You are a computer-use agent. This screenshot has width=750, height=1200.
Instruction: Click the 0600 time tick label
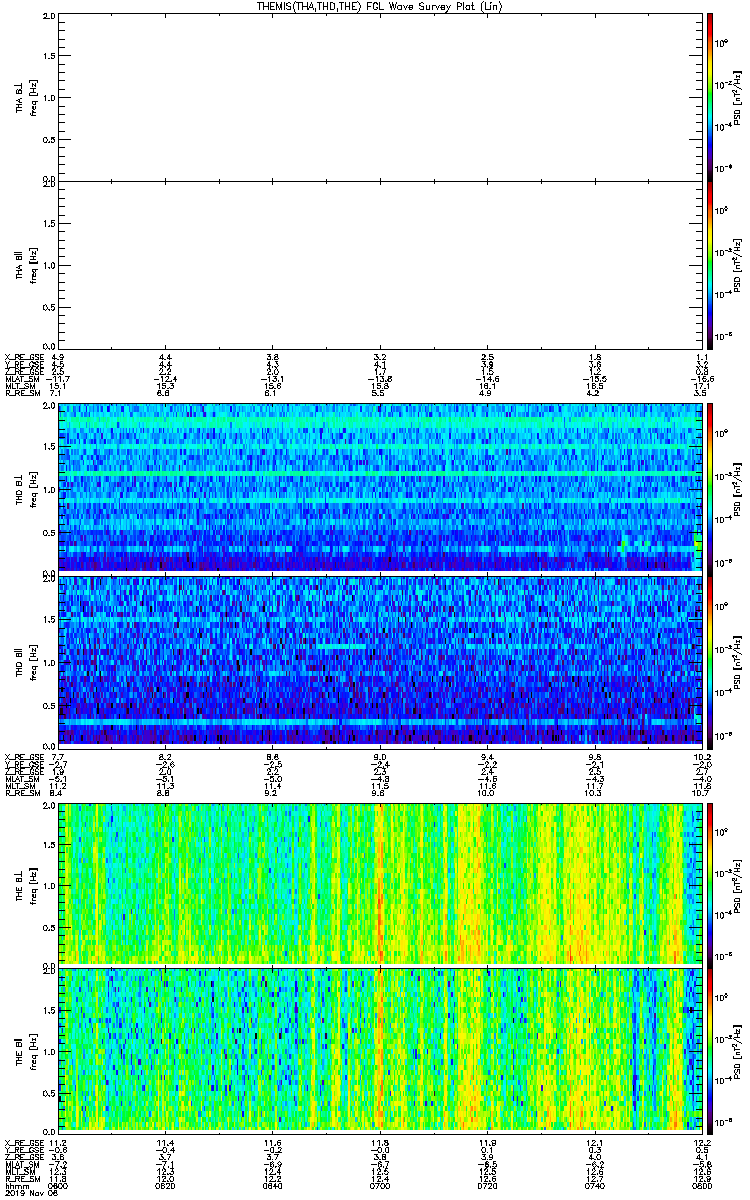click(x=59, y=1186)
